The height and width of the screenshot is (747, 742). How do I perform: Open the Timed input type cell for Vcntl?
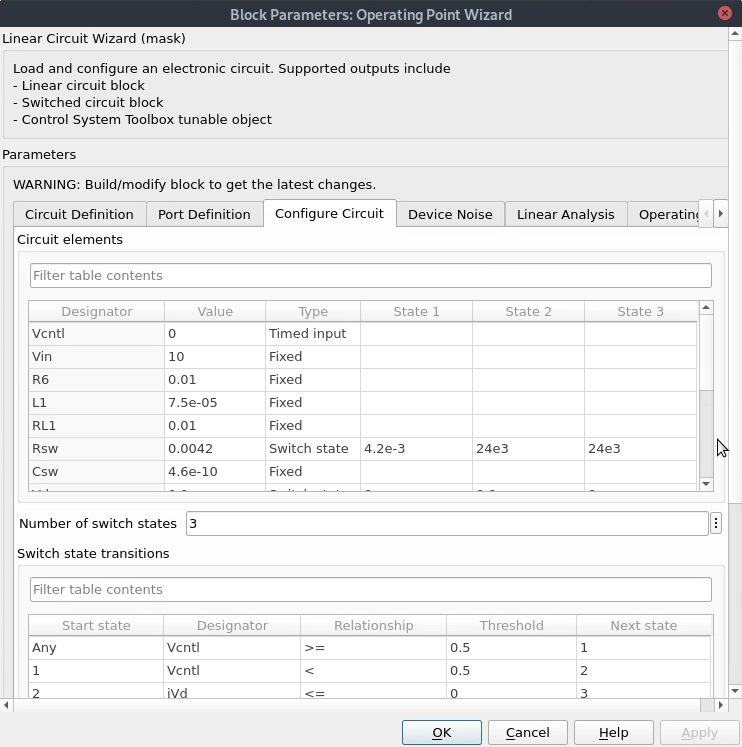[313, 334]
